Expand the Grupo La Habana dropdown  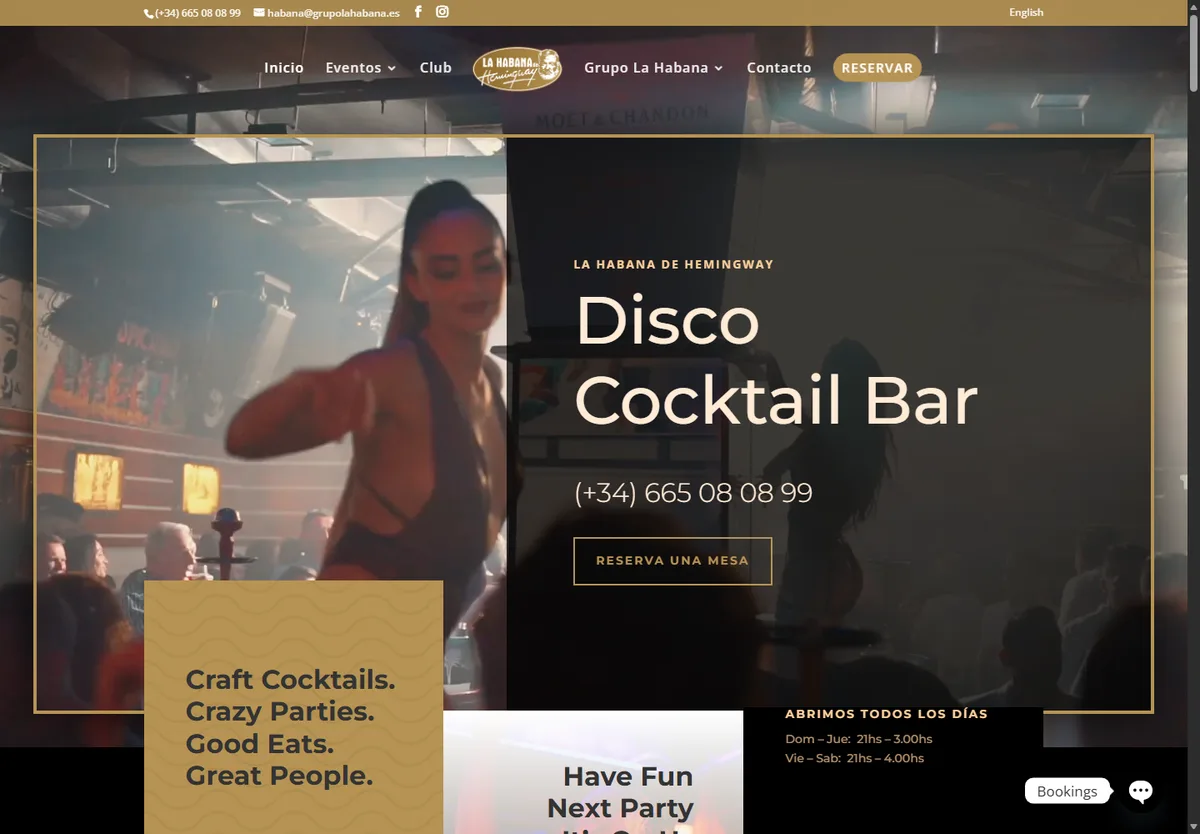pyautogui.click(x=654, y=68)
